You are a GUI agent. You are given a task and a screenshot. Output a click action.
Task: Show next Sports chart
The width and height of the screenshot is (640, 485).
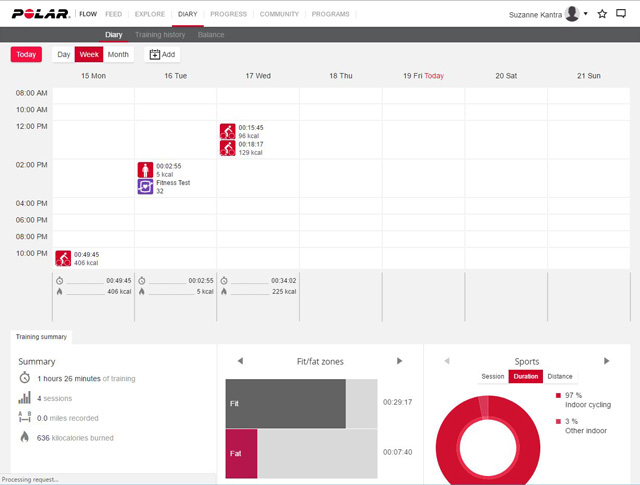[607, 361]
